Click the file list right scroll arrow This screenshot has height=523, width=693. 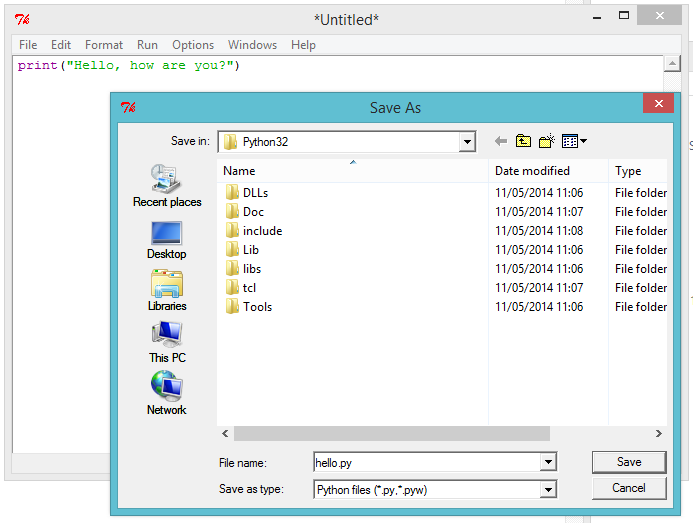coord(659,433)
